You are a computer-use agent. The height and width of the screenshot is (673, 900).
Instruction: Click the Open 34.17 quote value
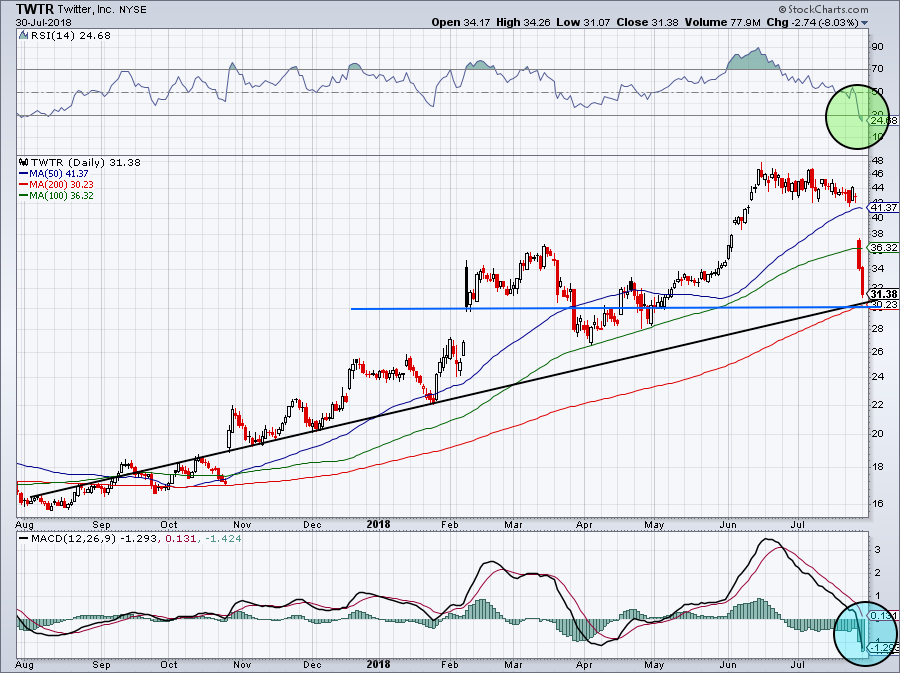459,22
